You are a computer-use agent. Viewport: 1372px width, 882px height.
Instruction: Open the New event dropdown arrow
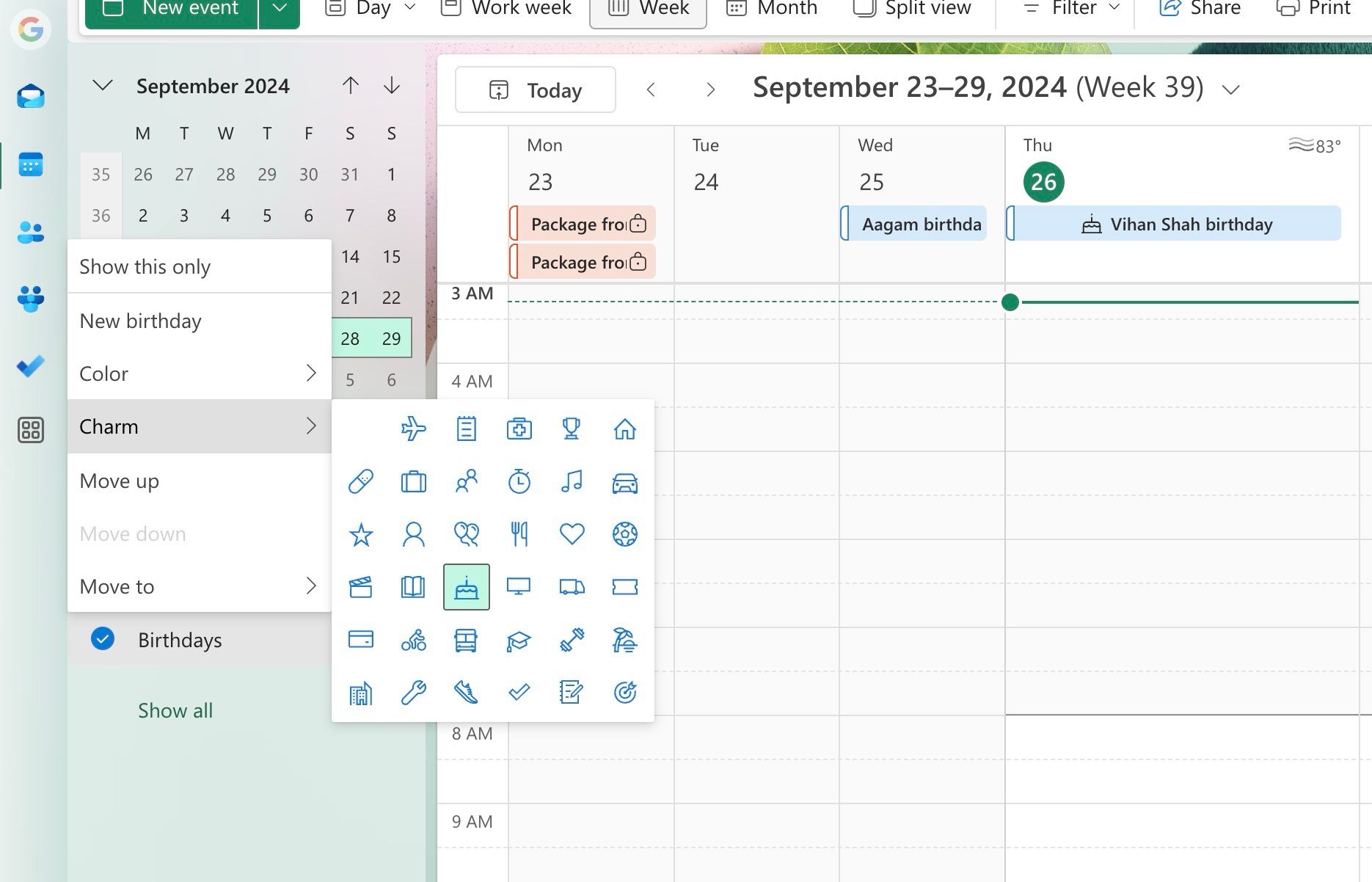point(280,9)
